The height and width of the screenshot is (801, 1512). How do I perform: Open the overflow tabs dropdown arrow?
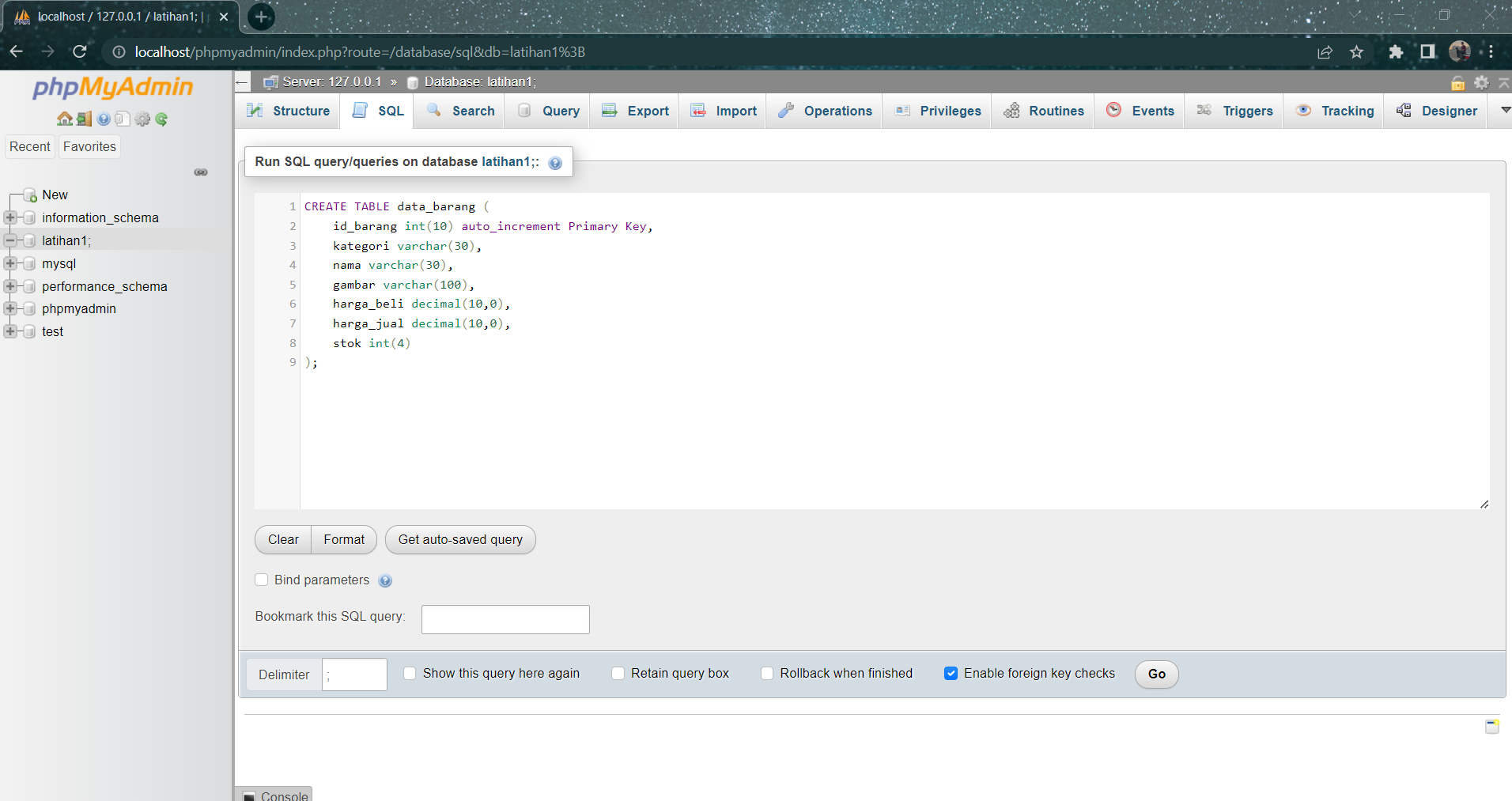(1505, 111)
